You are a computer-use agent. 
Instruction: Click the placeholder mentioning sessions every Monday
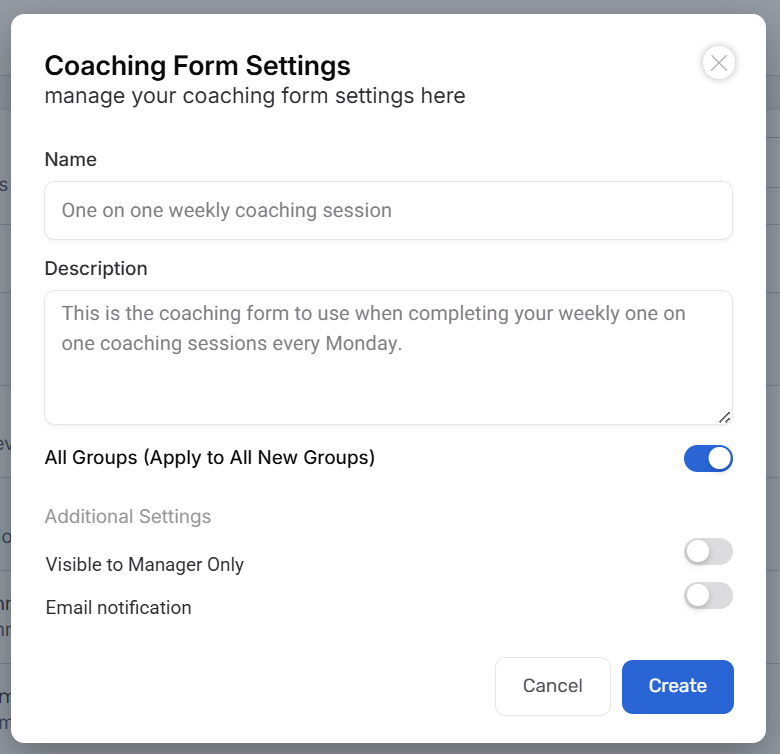pos(232,343)
